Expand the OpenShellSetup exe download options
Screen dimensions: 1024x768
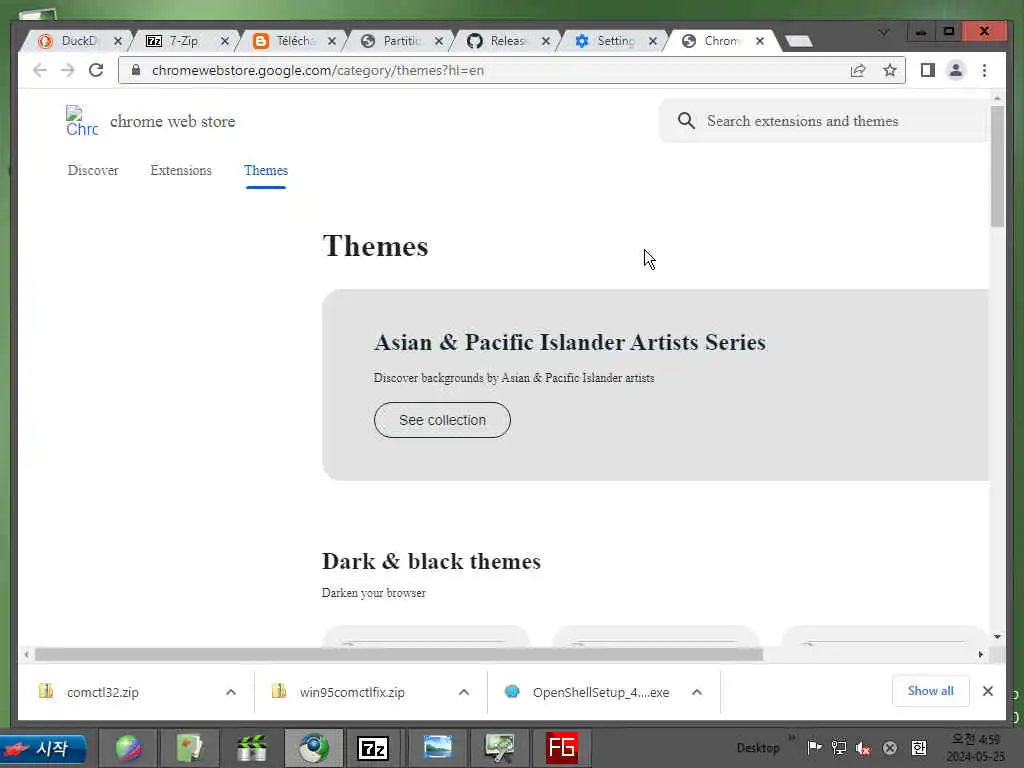pos(697,692)
